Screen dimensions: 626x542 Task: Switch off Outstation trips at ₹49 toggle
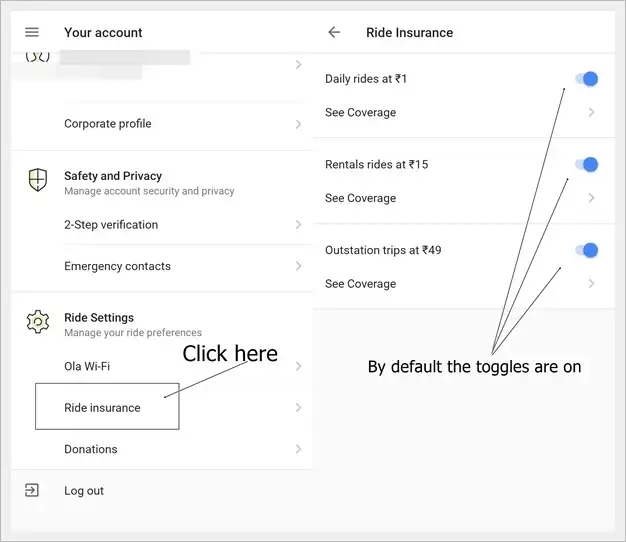pos(586,250)
